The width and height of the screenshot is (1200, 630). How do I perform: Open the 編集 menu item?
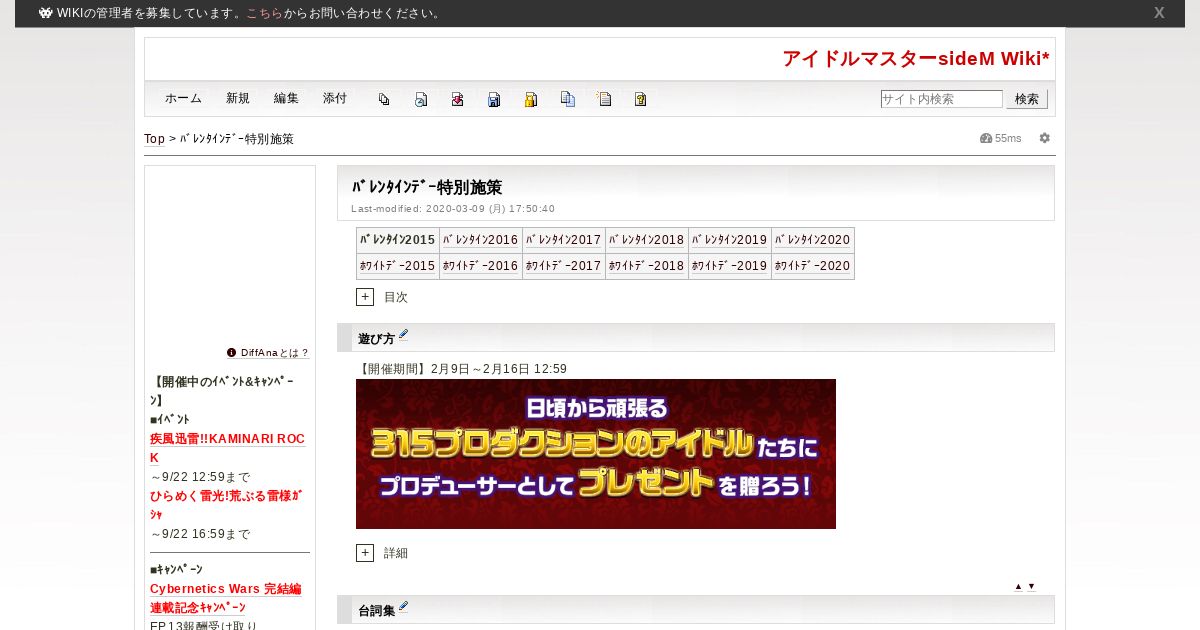point(286,99)
